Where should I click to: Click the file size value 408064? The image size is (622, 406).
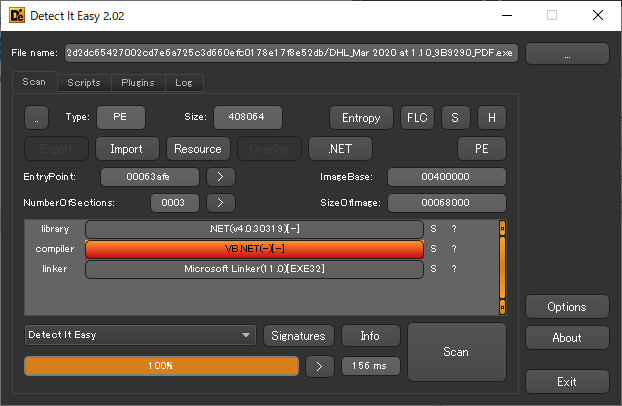248,117
